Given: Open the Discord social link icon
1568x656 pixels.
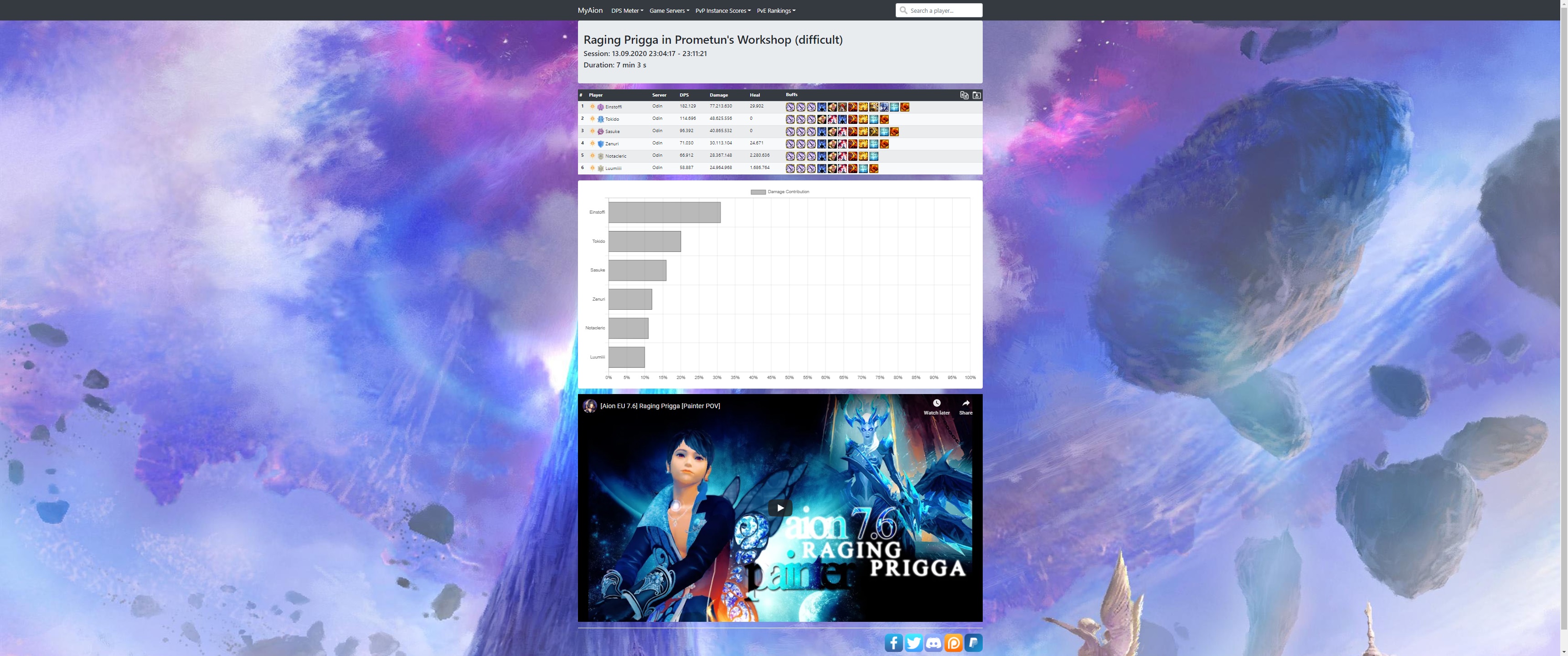Looking at the screenshot, I should (934, 643).
